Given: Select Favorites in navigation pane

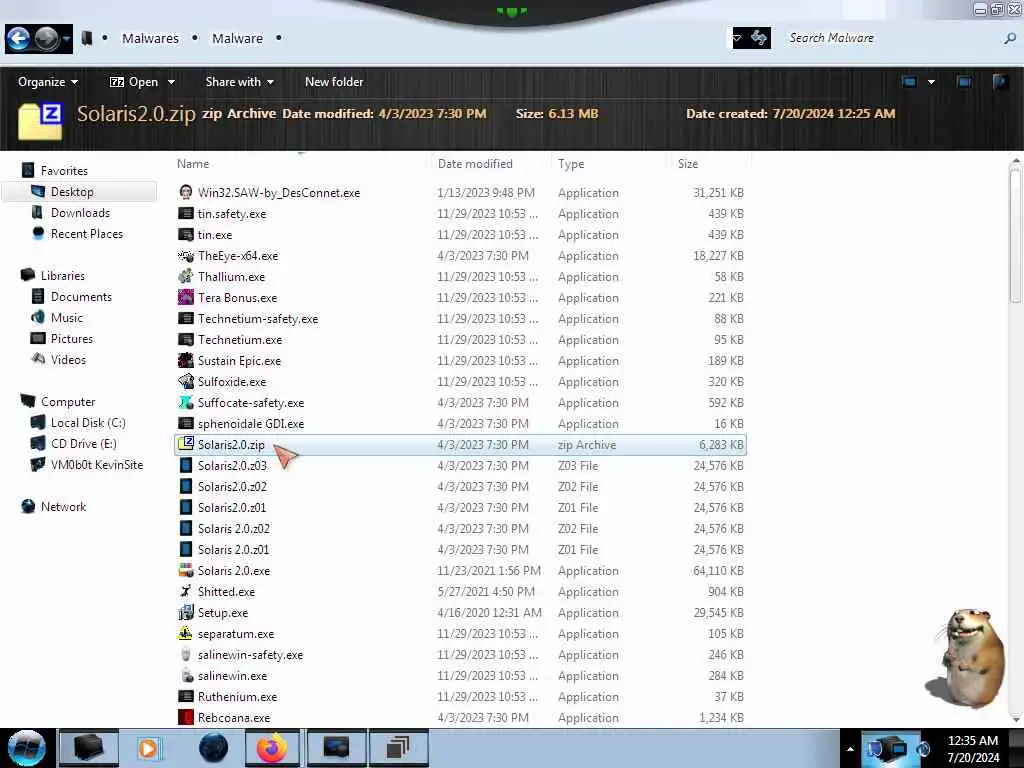Looking at the screenshot, I should [x=64, y=170].
